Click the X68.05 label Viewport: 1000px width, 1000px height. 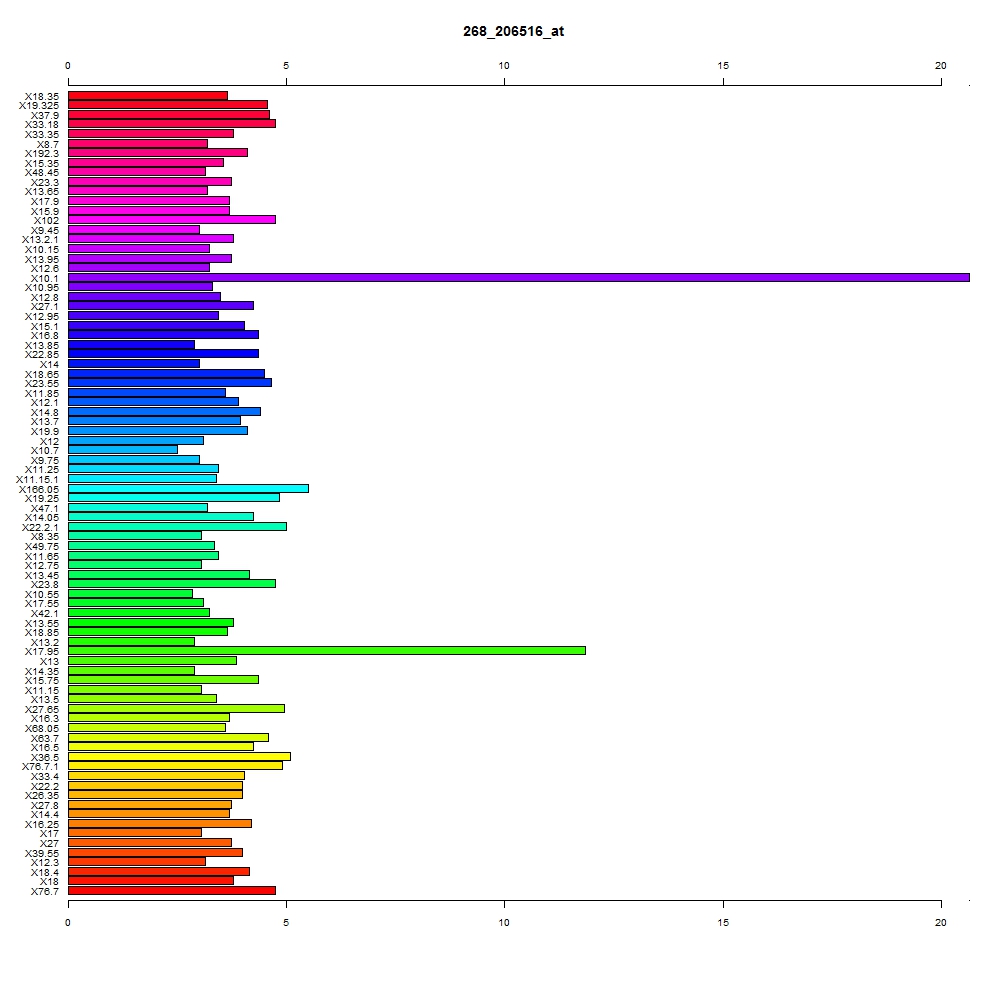click(x=41, y=729)
